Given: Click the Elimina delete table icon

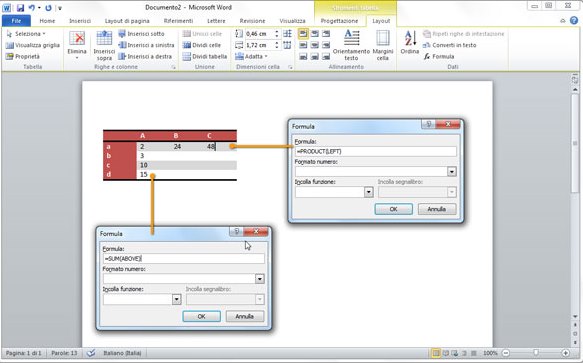Looking at the screenshot, I should tap(77, 38).
